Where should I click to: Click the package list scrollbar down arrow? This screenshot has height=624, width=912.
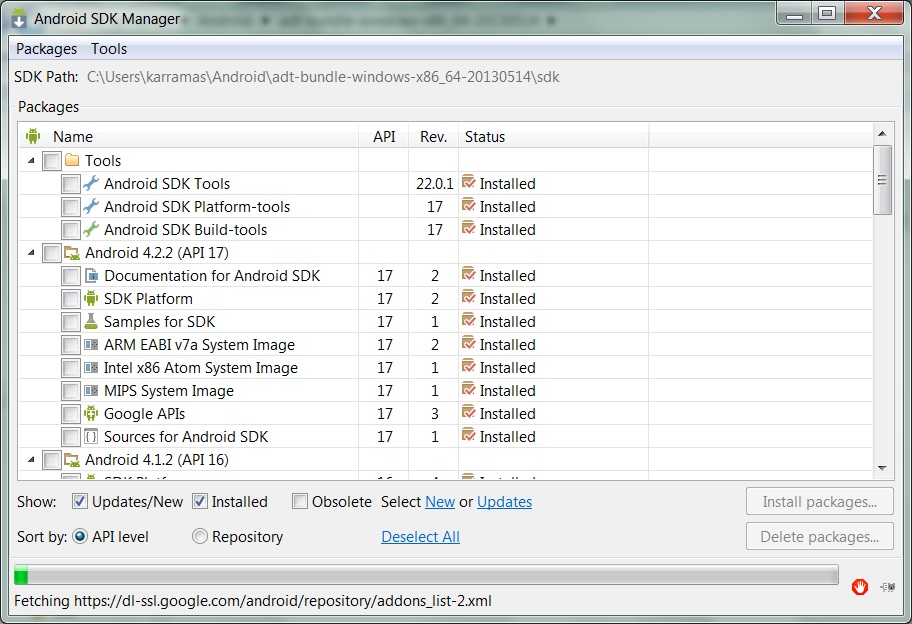point(882,468)
